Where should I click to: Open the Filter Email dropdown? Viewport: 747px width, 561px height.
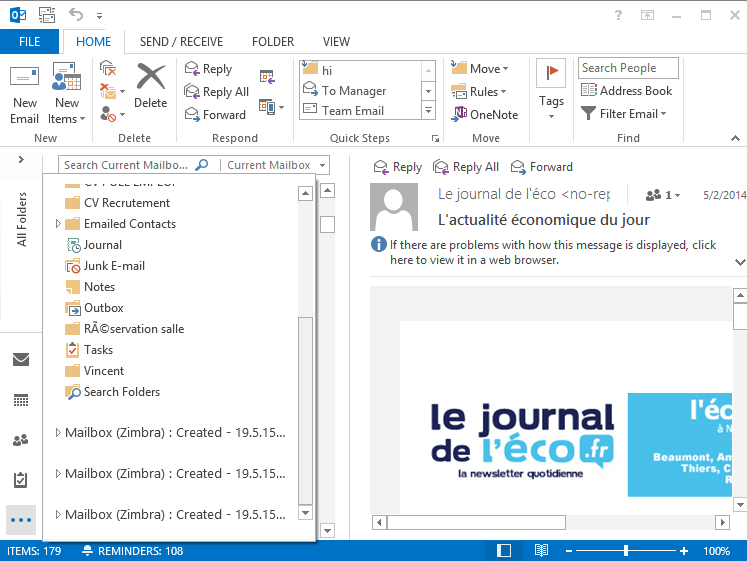624,114
